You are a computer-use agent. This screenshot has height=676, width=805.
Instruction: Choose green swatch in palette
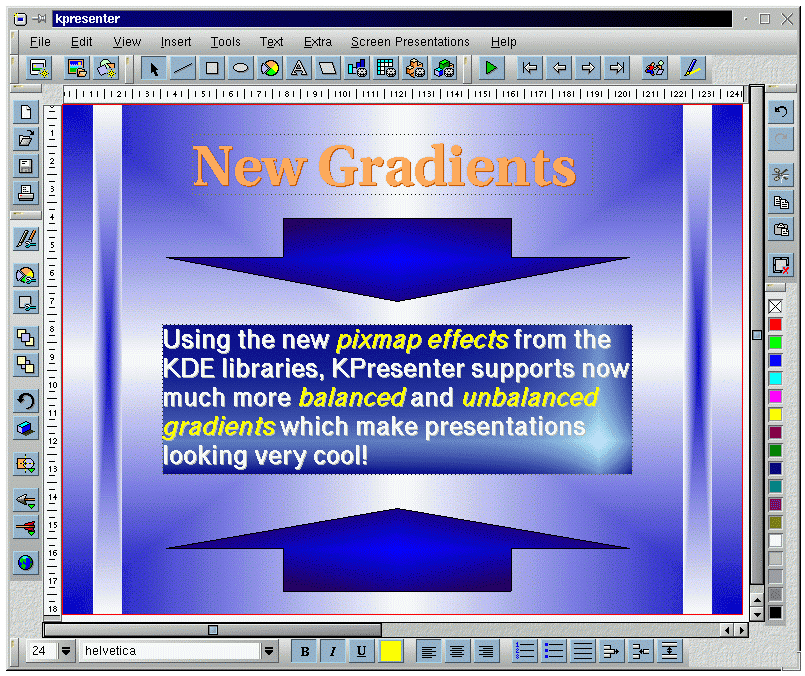[775, 342]
